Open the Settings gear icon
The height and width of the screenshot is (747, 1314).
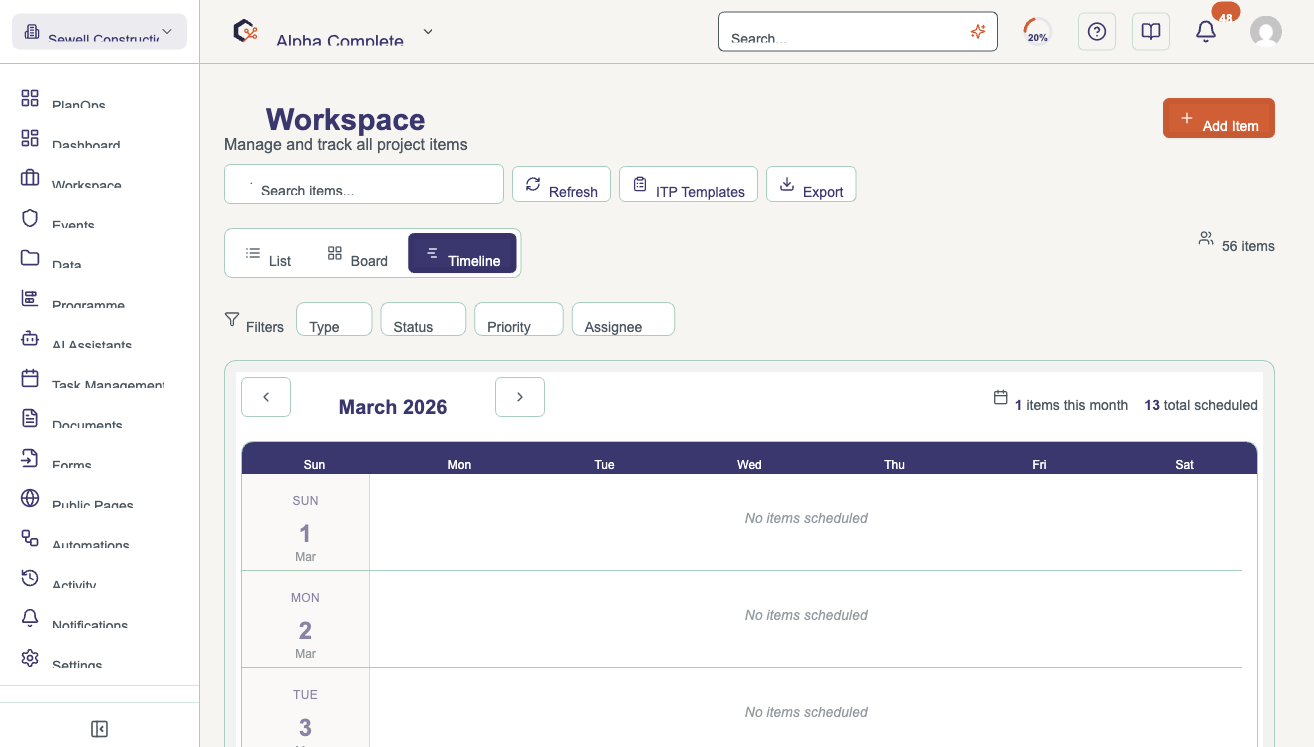(30, 658)
